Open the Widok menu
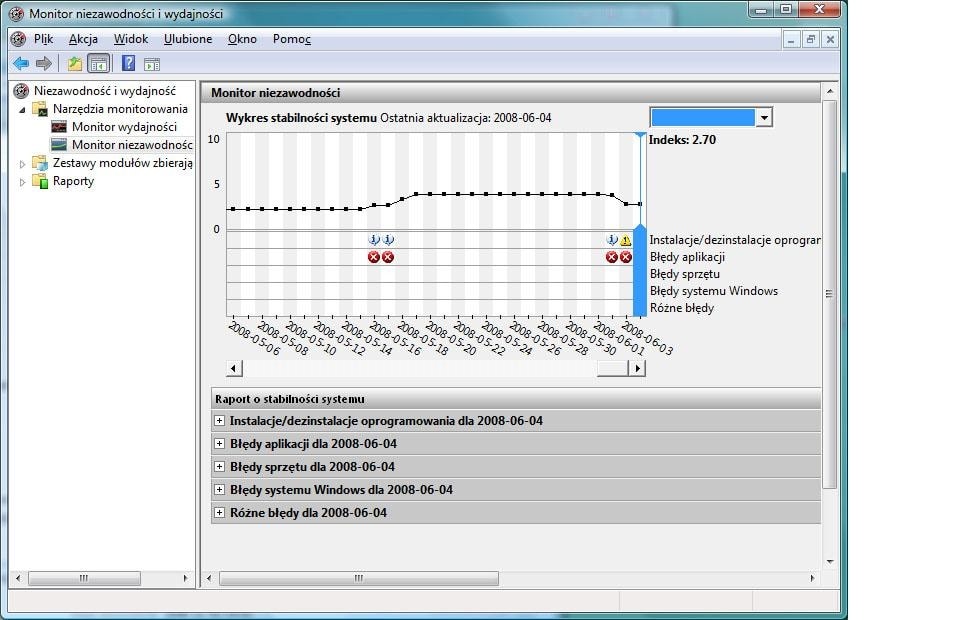The height and width of the screenshot is (620, 960). pos(130,39)
